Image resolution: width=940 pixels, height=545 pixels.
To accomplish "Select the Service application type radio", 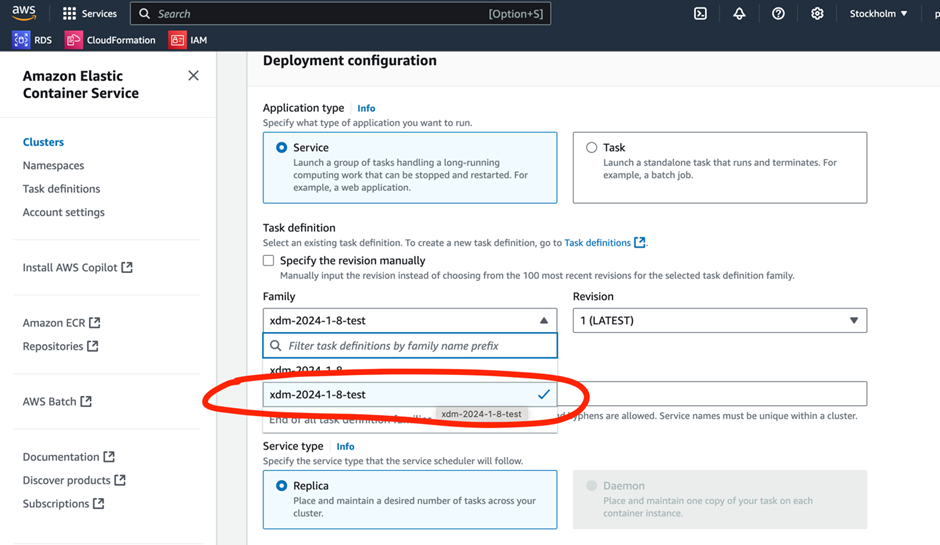I will pos(281,147).
